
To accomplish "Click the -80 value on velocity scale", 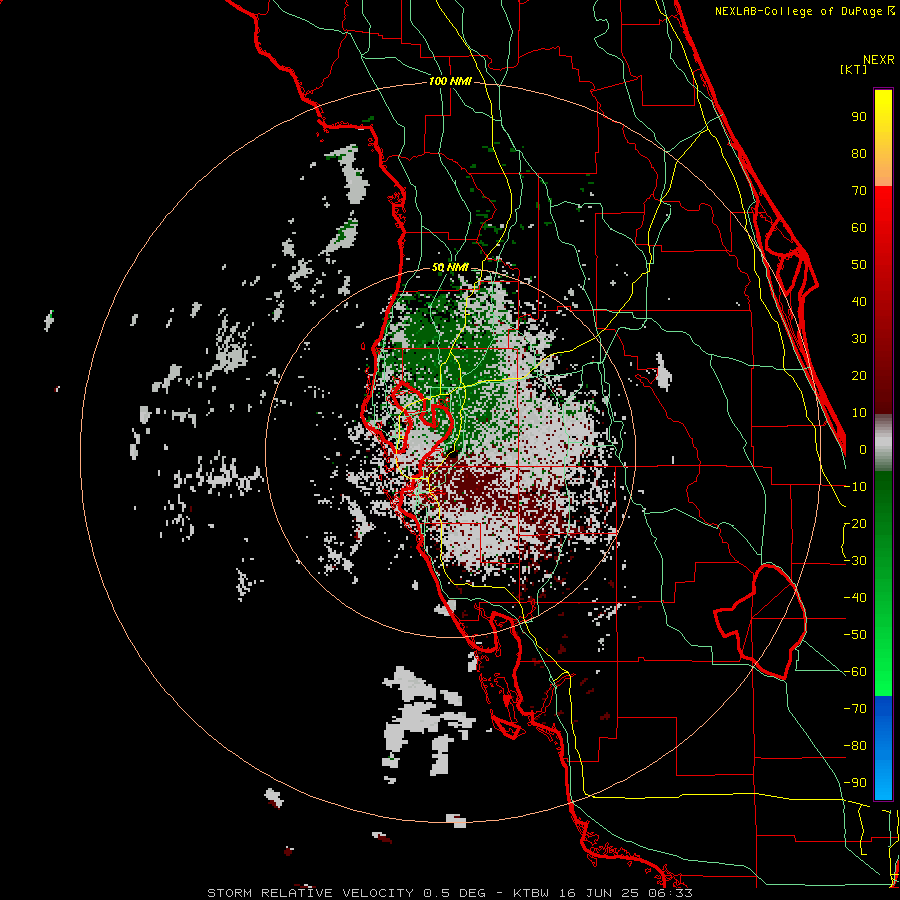I will [x=855, y=746].
